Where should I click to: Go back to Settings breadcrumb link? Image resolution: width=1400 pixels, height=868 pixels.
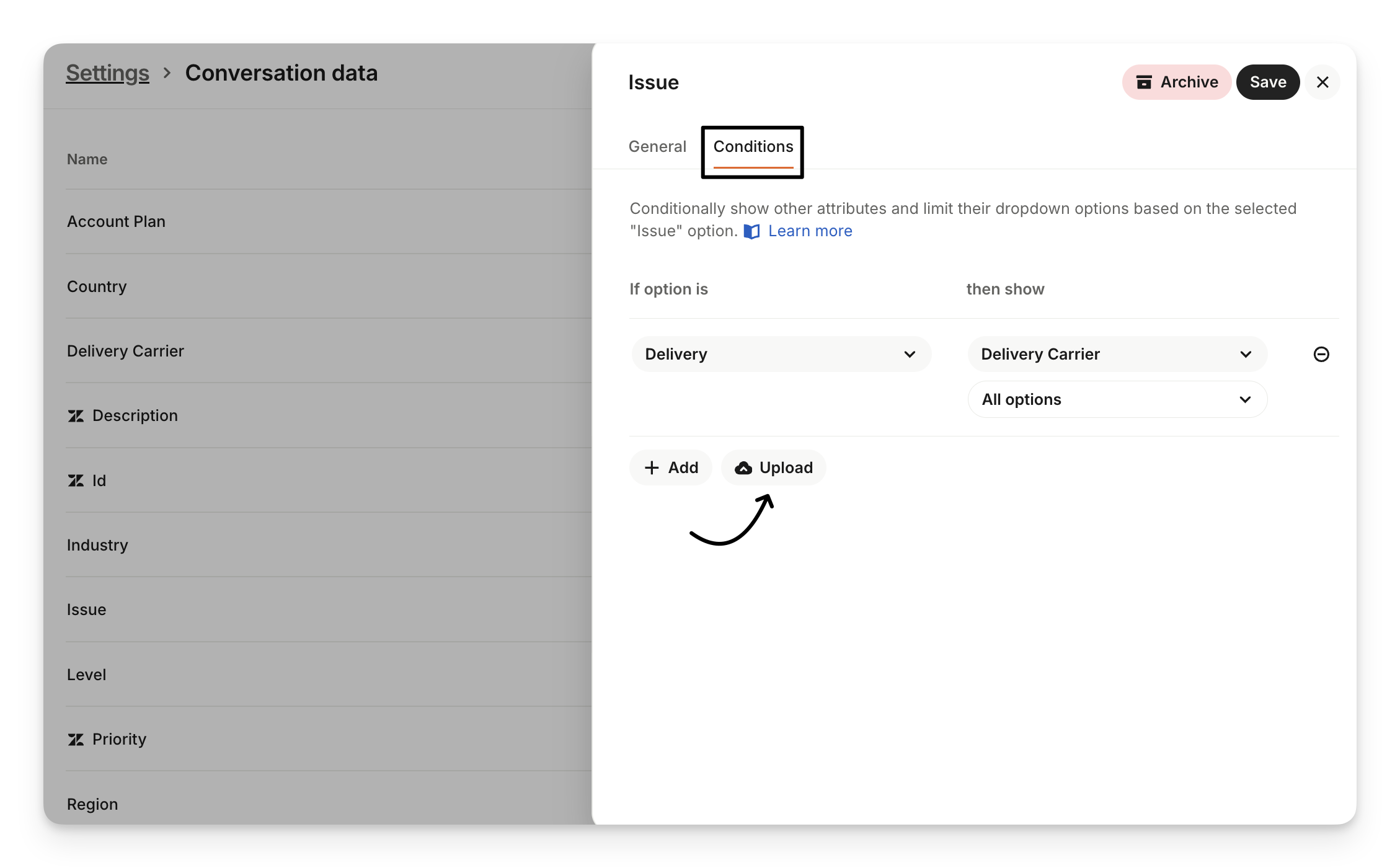[x=107, y=73]
